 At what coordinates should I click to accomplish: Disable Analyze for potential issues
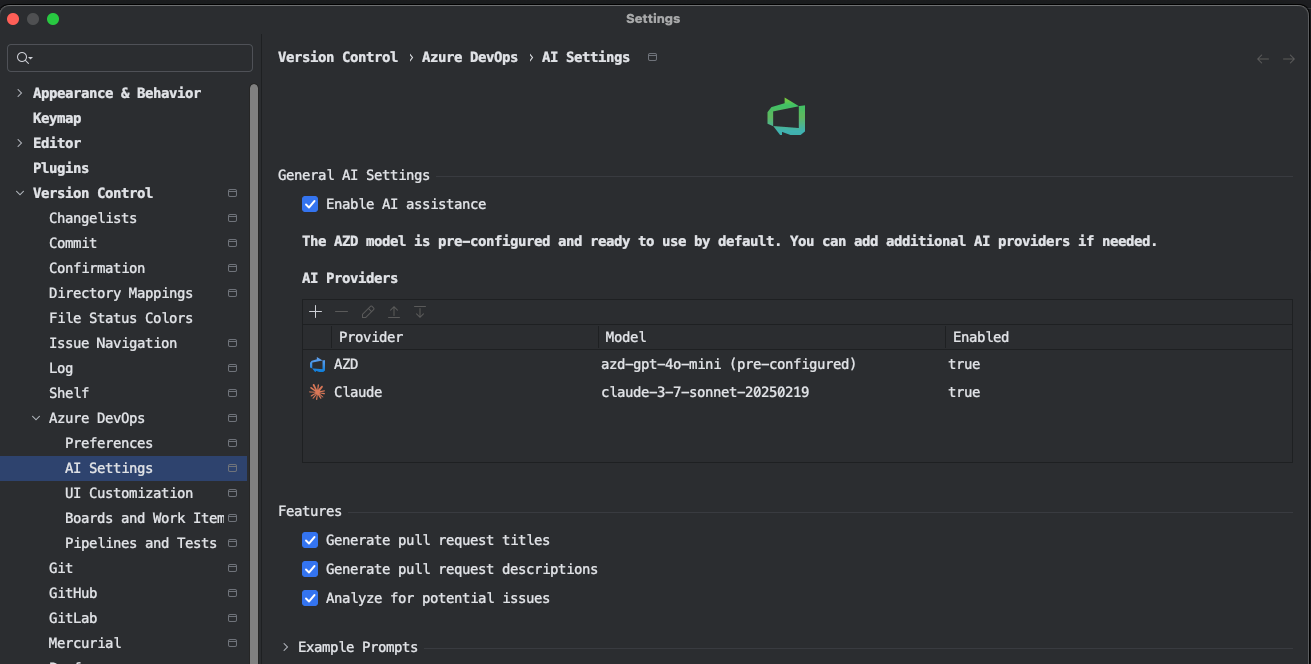point(310,598)
